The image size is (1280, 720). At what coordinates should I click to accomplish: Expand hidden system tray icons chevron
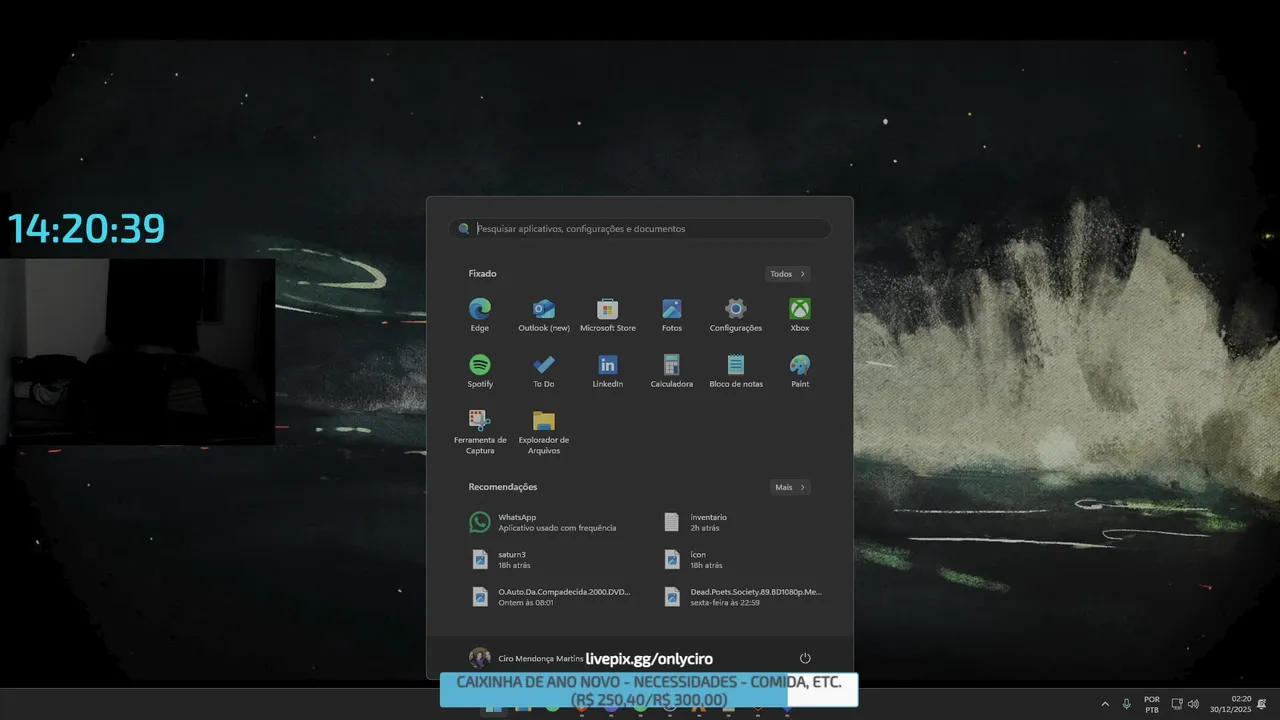click(x=1105, y=704)
